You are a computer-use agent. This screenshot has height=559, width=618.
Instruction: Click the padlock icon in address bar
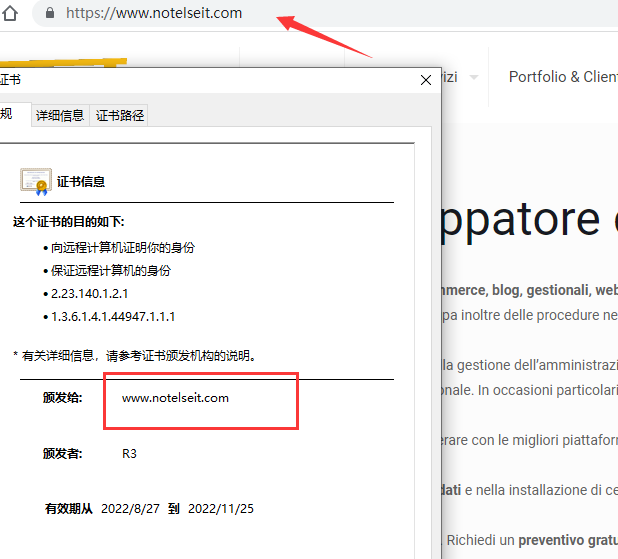[50, 13]
